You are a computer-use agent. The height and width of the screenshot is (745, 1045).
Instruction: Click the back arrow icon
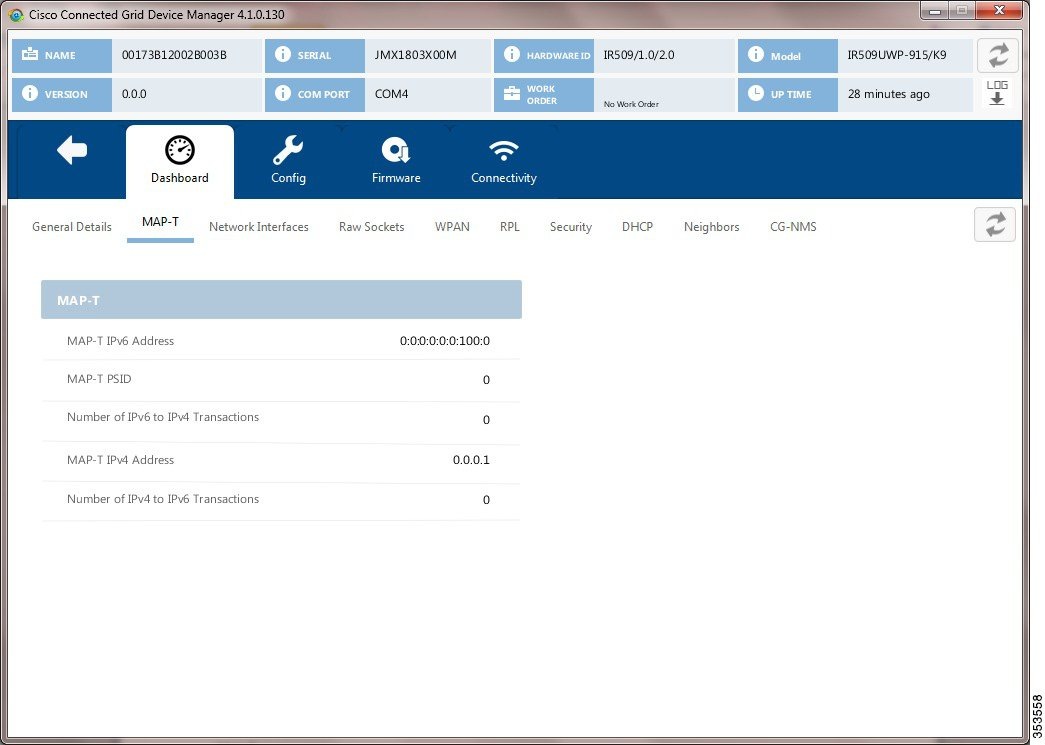click(x=72, y=150)
